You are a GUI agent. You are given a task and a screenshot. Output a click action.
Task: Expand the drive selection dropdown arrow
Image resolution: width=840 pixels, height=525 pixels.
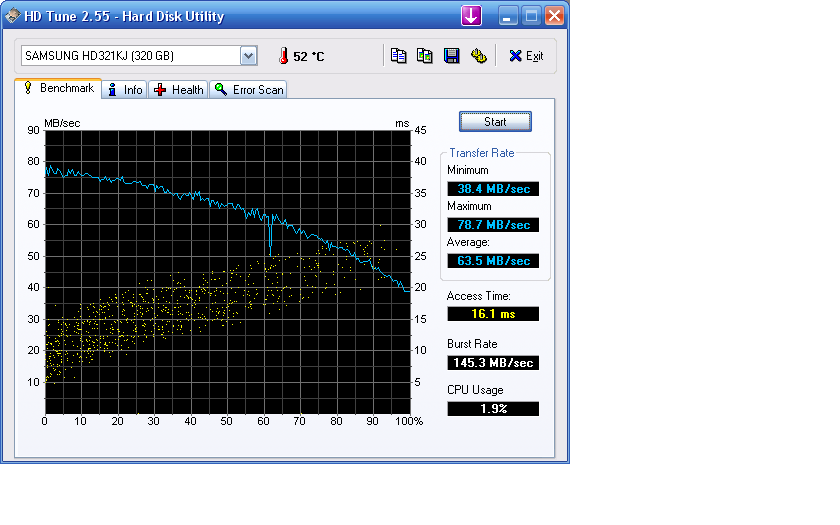point(248,56)
